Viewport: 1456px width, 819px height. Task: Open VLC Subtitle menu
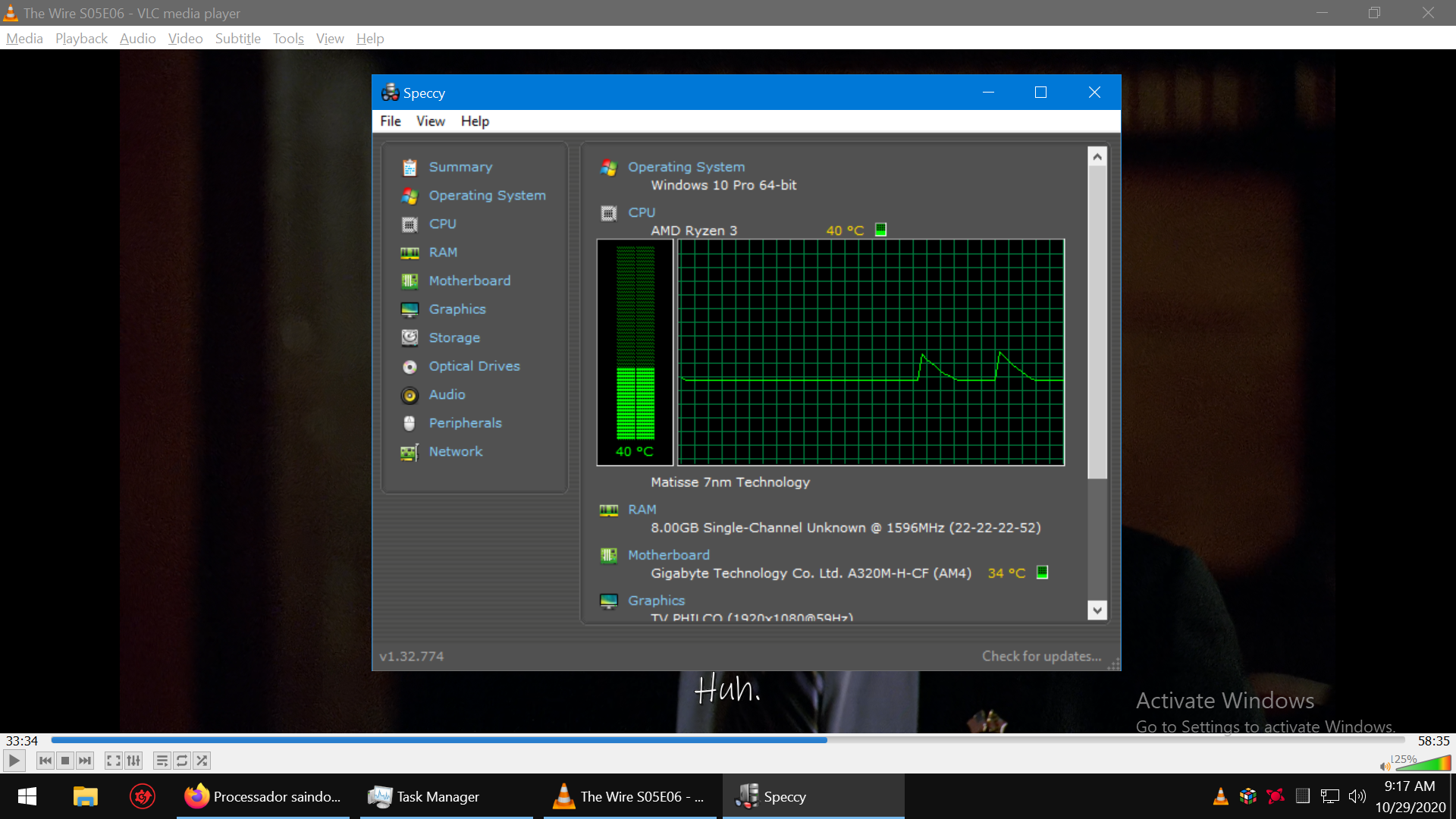(x=237, y=39)
